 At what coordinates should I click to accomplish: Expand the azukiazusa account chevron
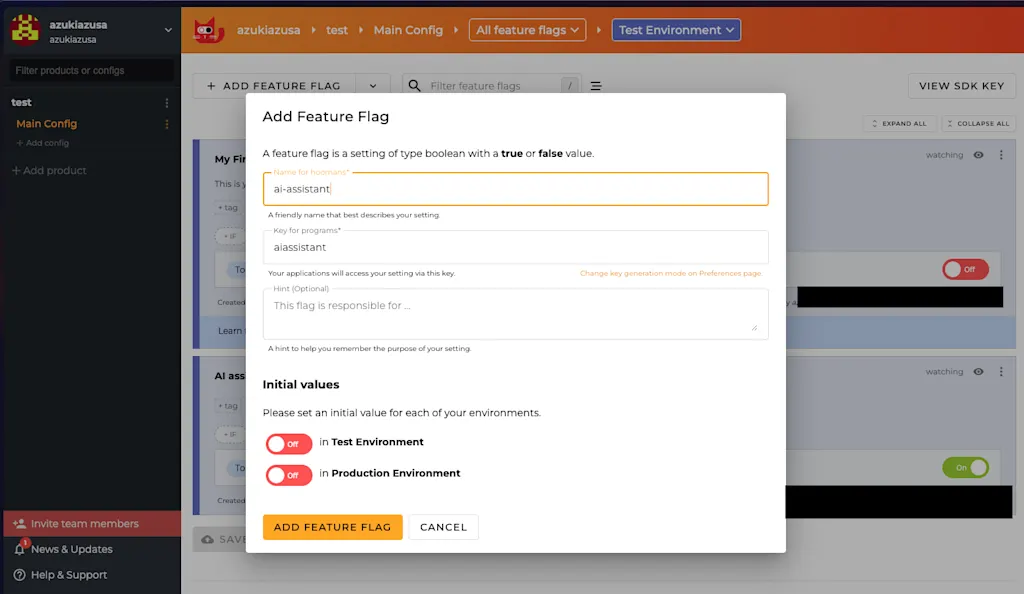168,30
